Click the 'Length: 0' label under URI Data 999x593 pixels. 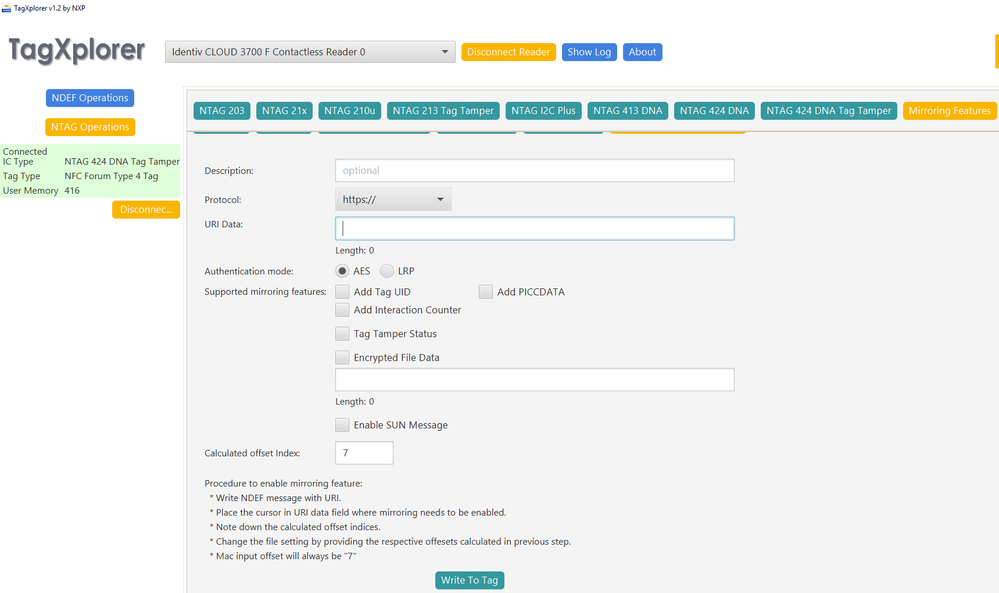[355, 251]
